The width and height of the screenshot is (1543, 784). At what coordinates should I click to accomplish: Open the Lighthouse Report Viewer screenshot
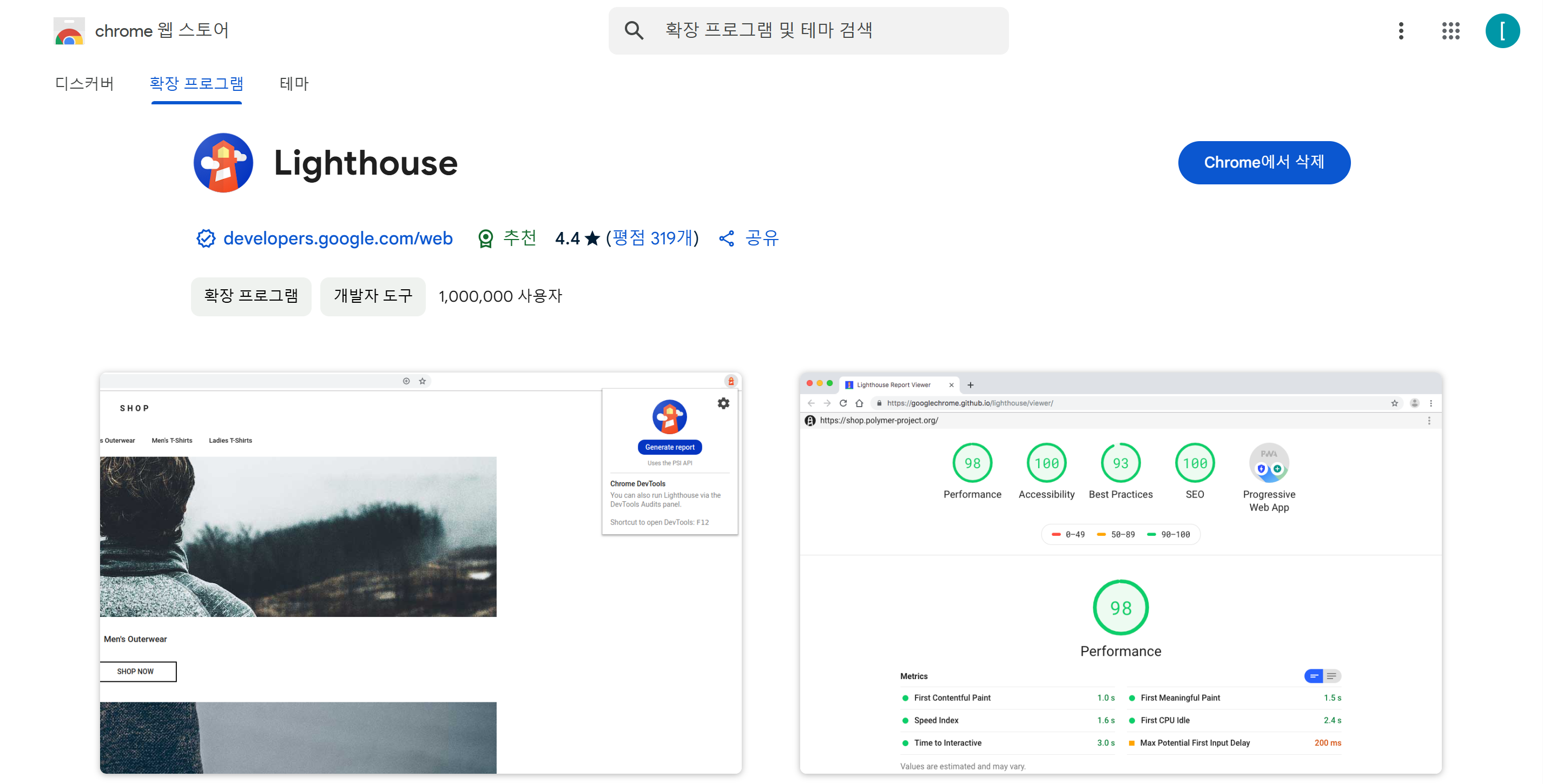[x=1120, y=575]
